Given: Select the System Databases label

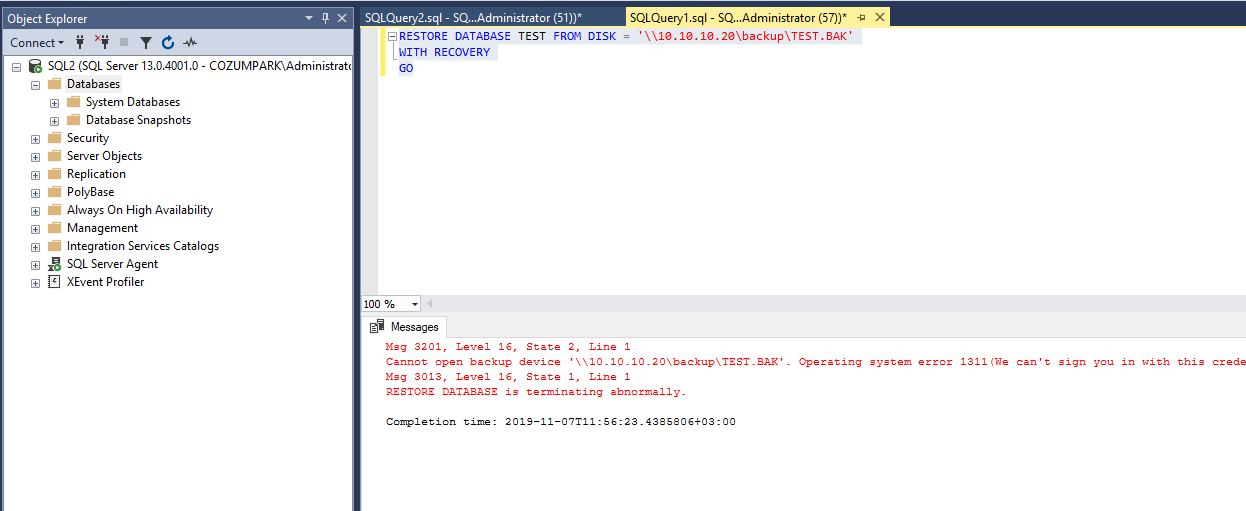Looking at the screenshot, I should tap(133, 102).
